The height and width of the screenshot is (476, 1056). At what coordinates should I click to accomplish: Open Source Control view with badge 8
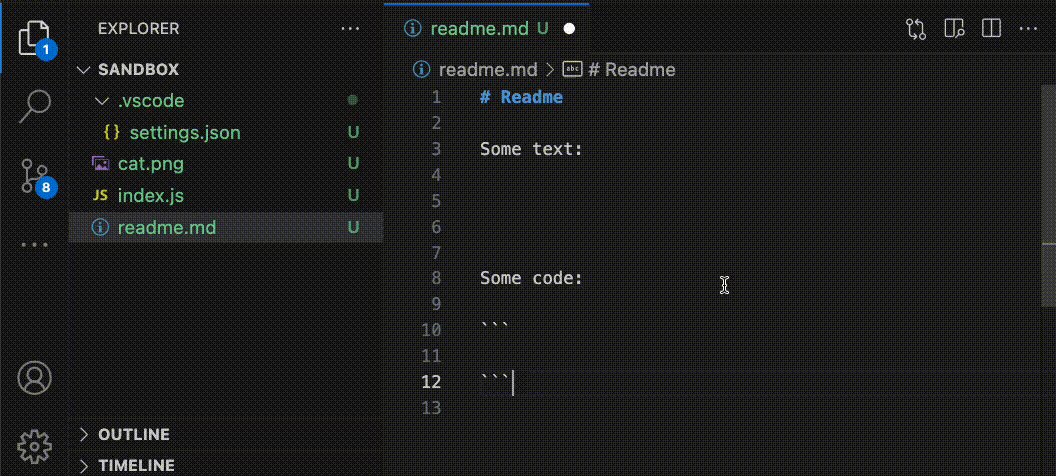(x=34, y=176)
